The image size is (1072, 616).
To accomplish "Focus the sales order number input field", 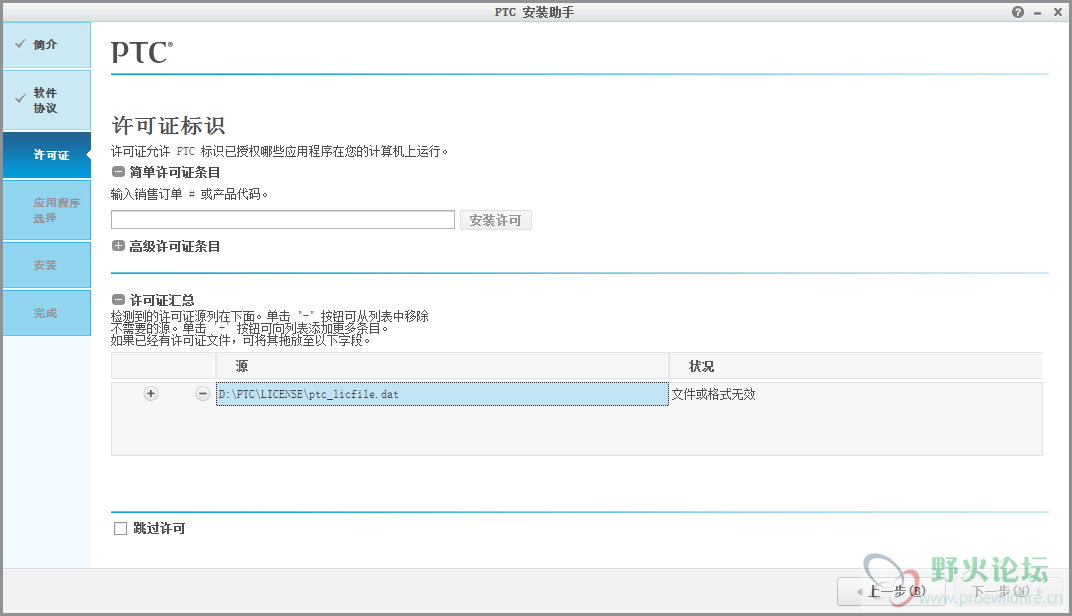I will click(283, 219).
